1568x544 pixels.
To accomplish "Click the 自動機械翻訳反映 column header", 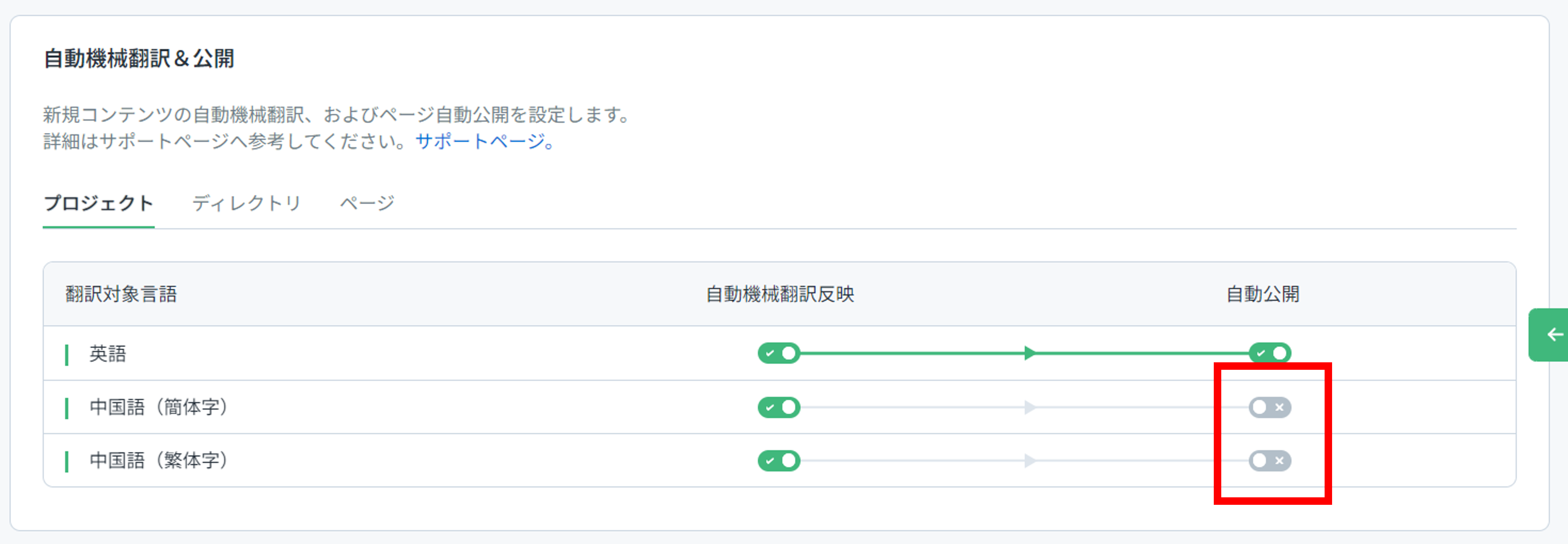I will [x=780, y=295].
